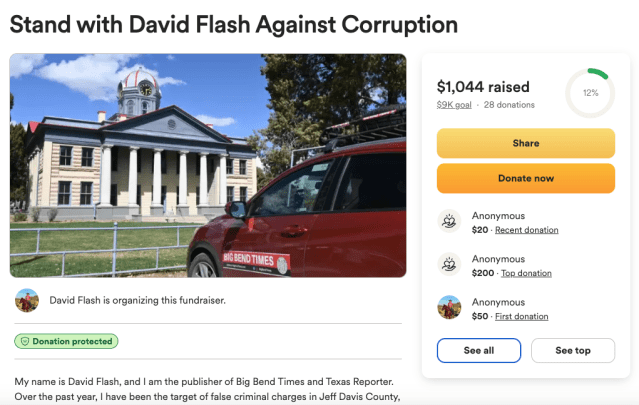The image size is (639, 405).
Task: Click the donor avatar beside the $50 donation
Action: pos(449,308)
